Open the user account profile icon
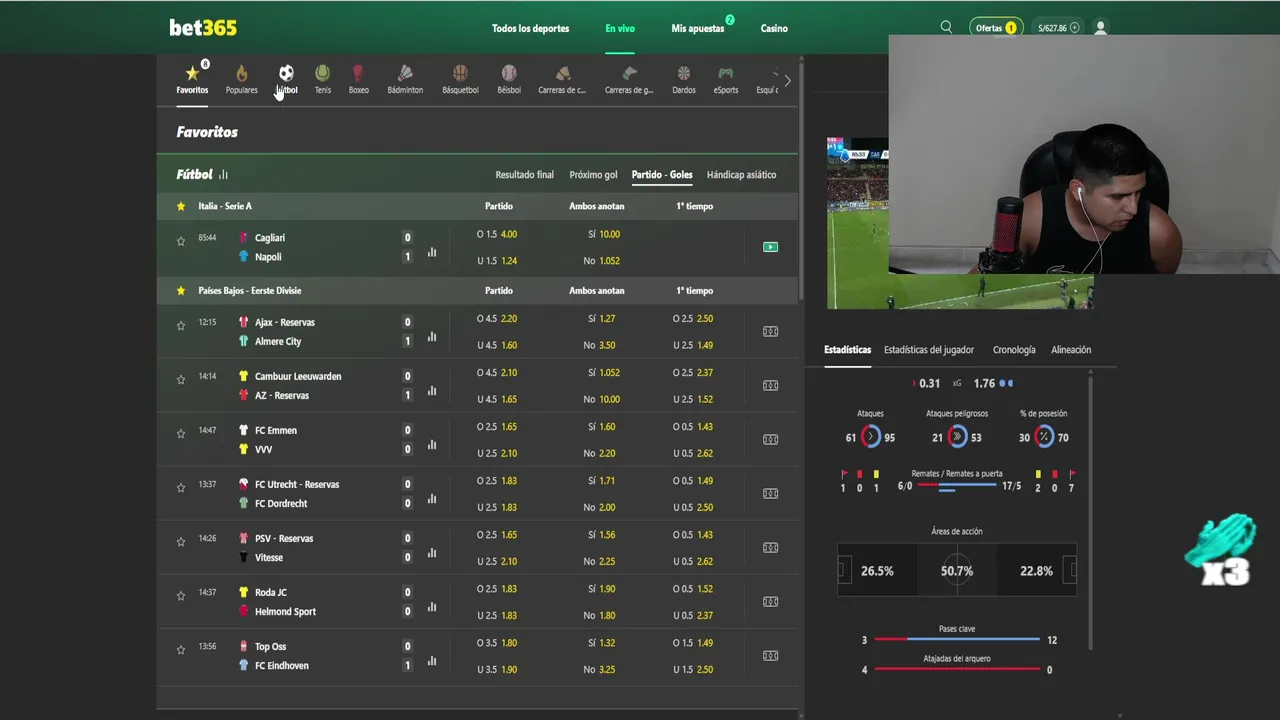Image resolution: width=1280 pixels, height=720 pixels. (1100, 28)
